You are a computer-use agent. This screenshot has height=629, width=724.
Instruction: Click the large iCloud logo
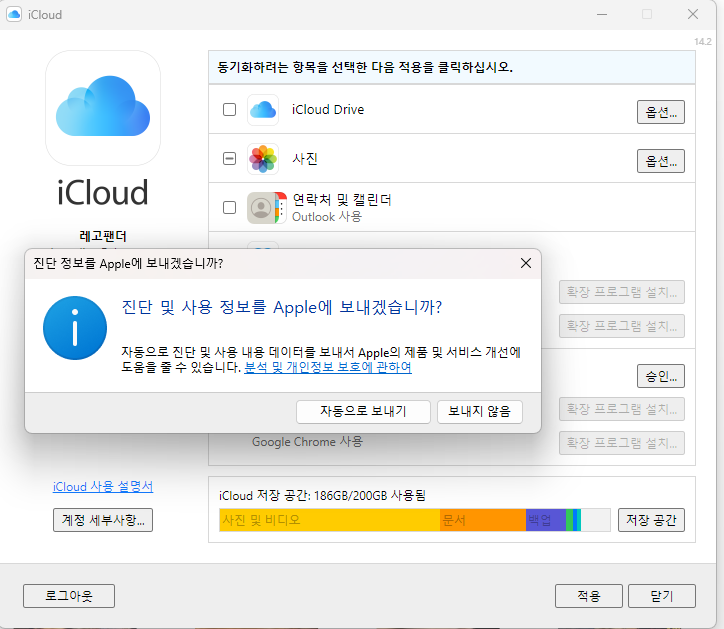tap(103, 108)
